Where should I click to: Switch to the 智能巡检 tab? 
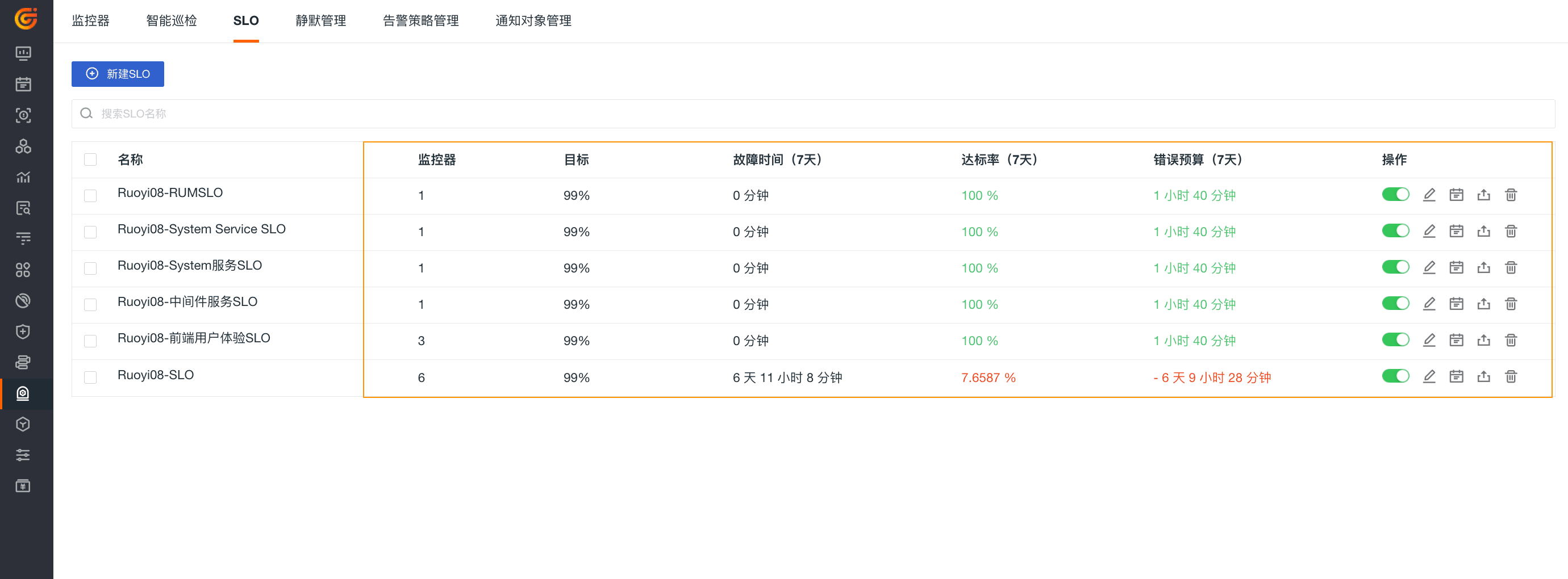[172, 20]
